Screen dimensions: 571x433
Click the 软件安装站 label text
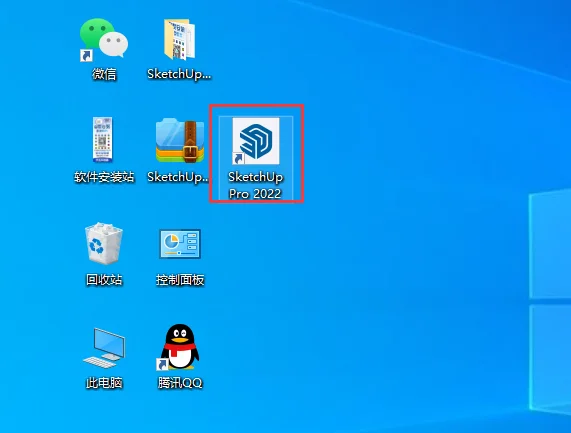(x=104, y=177)
